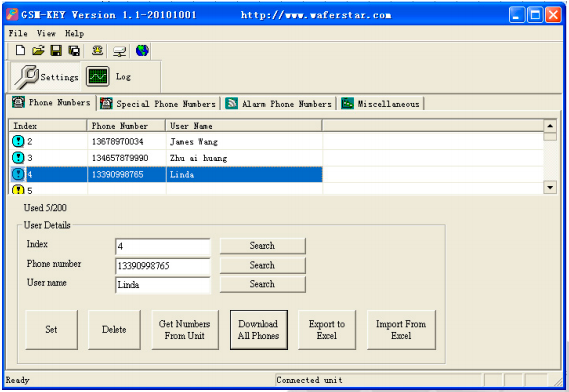
Task: Click the User name input field
Action: pos(163,285)
